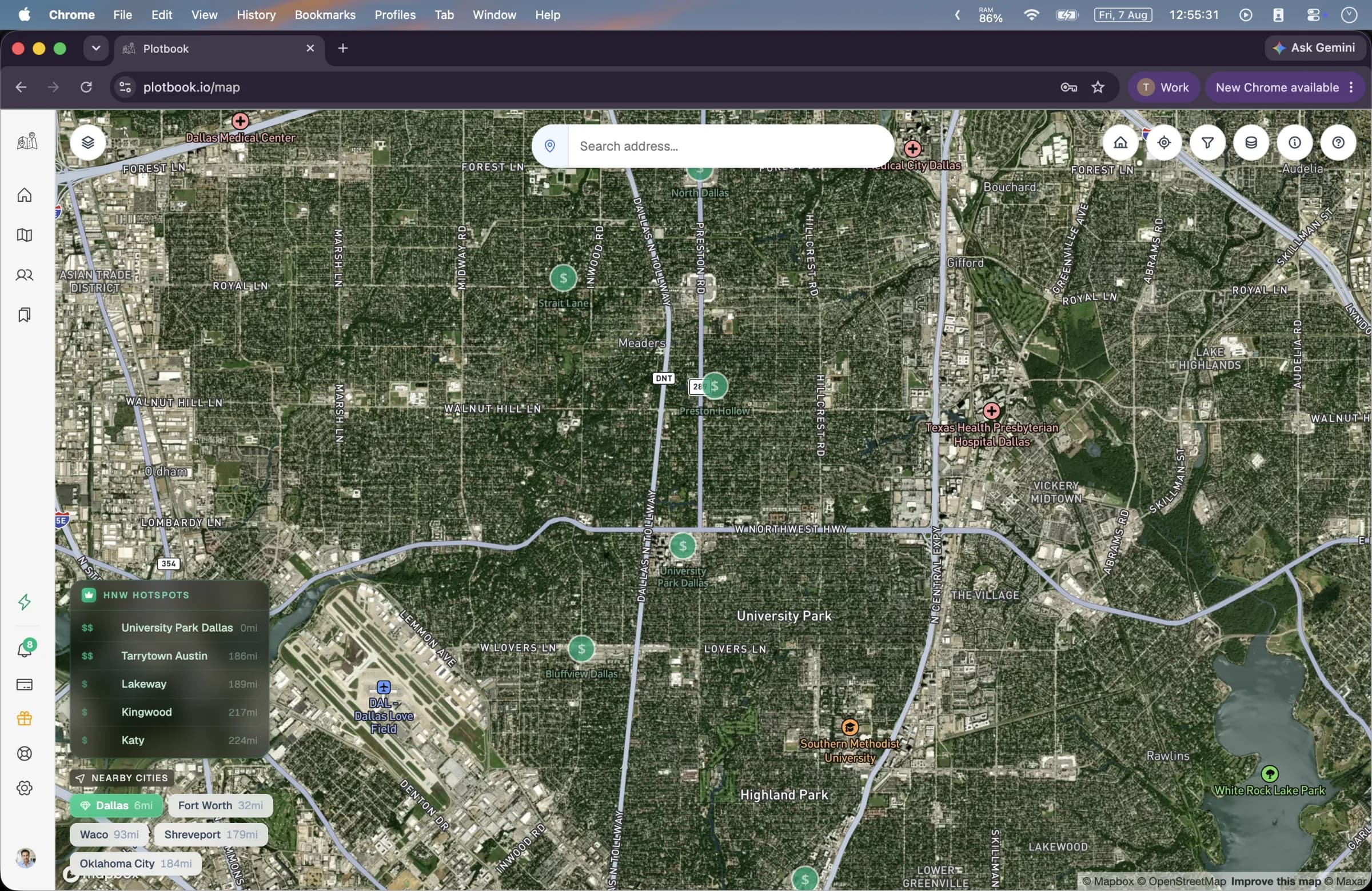Viewport: 1372px width, 891px height.
Task: Click Texas Health Presbyterian hospital marker
Action: [x=991, y=411]
